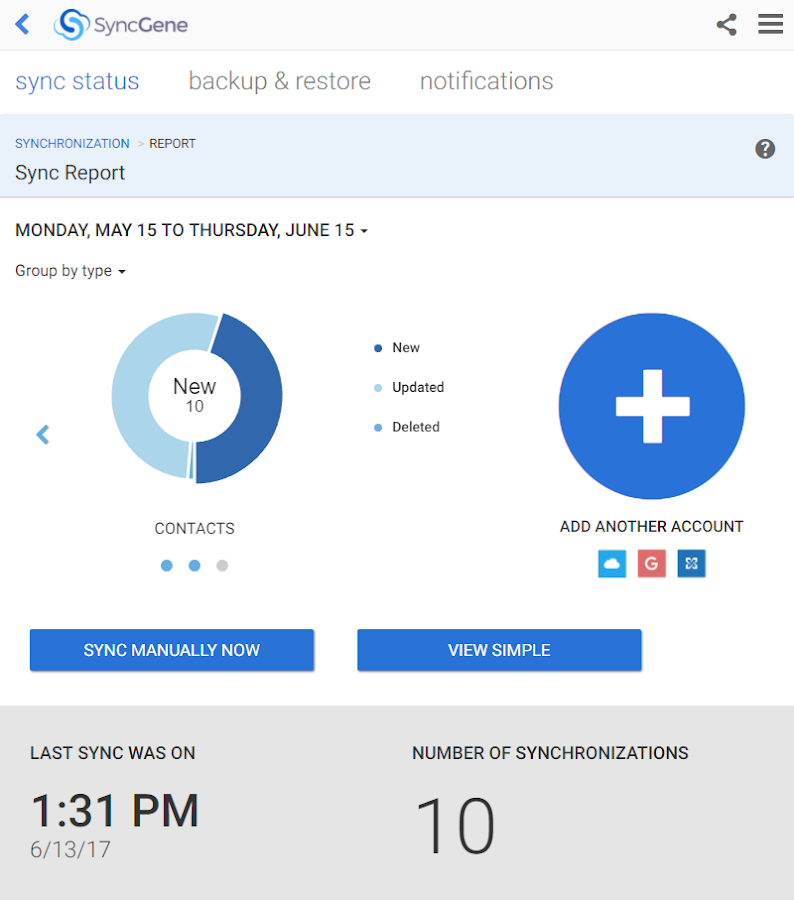Switch to sync status tab
The height and width of the screenshot is (900, 794).
point(78,81)
